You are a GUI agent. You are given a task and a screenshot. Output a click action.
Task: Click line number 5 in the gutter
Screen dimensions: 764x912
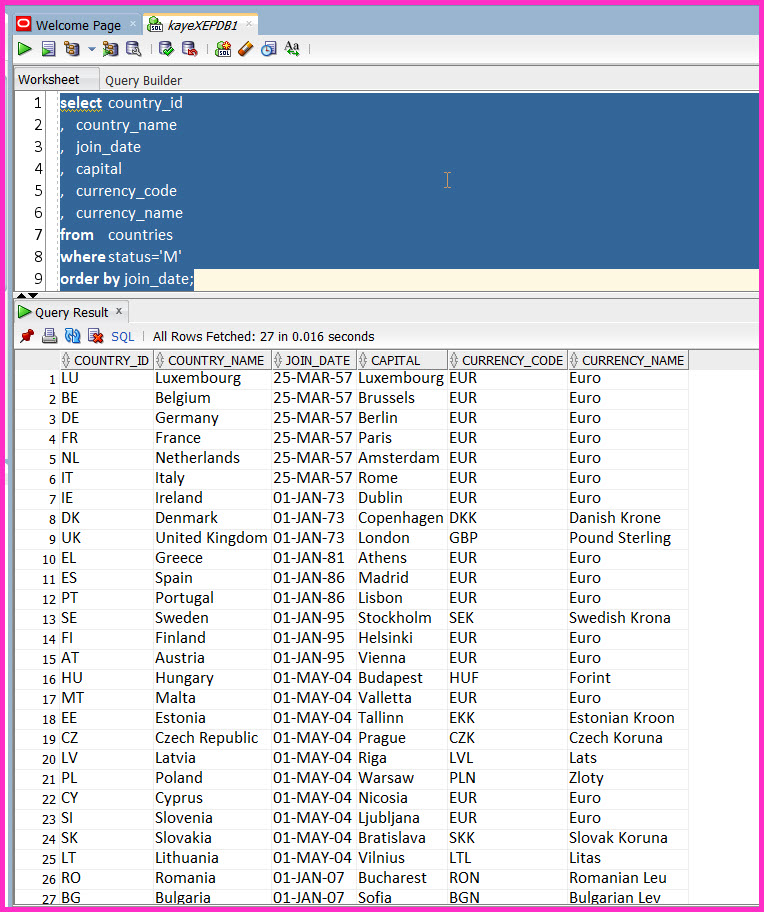click(x=38, y=191)
